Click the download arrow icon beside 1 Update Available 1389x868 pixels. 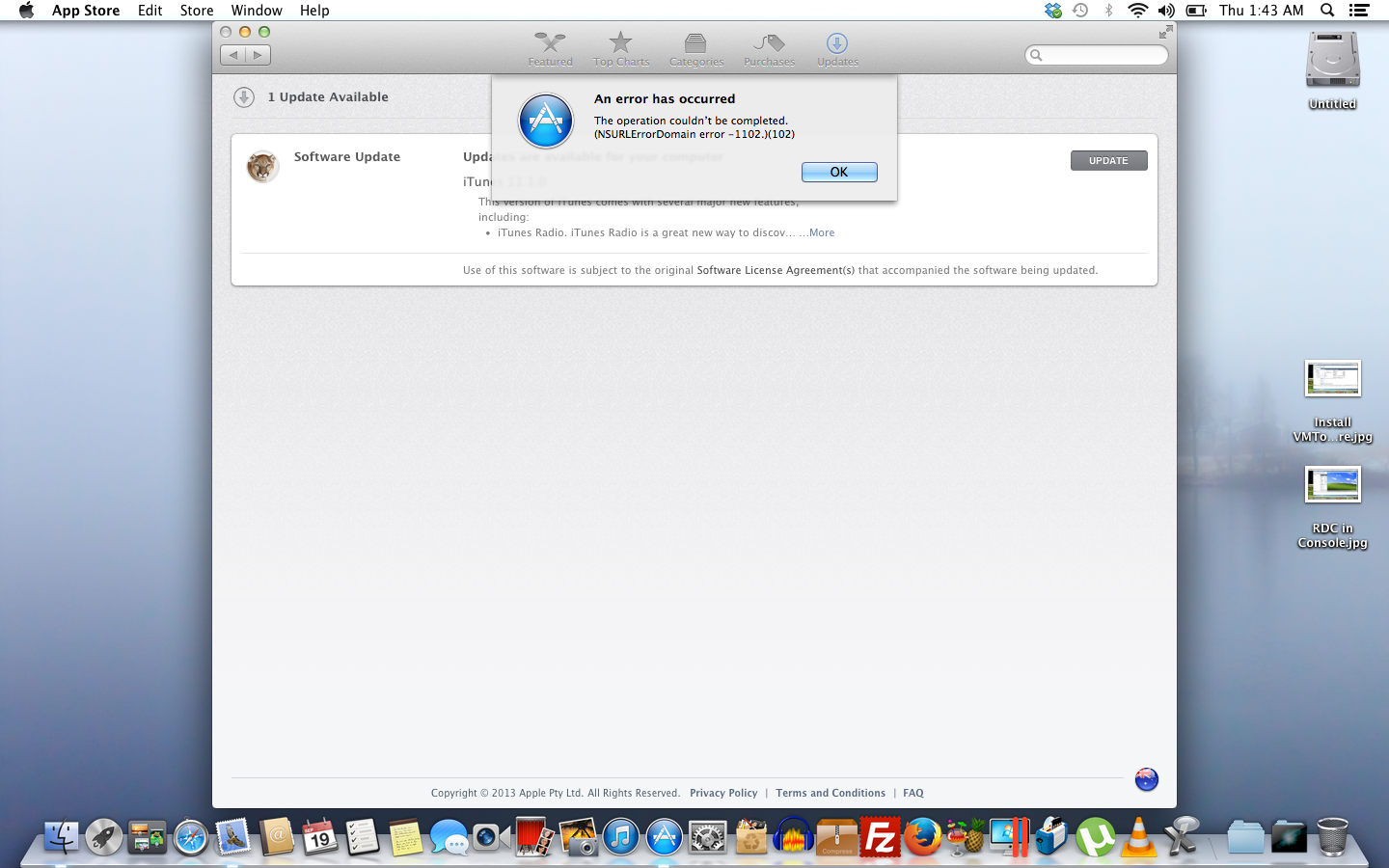click(244, 97)
